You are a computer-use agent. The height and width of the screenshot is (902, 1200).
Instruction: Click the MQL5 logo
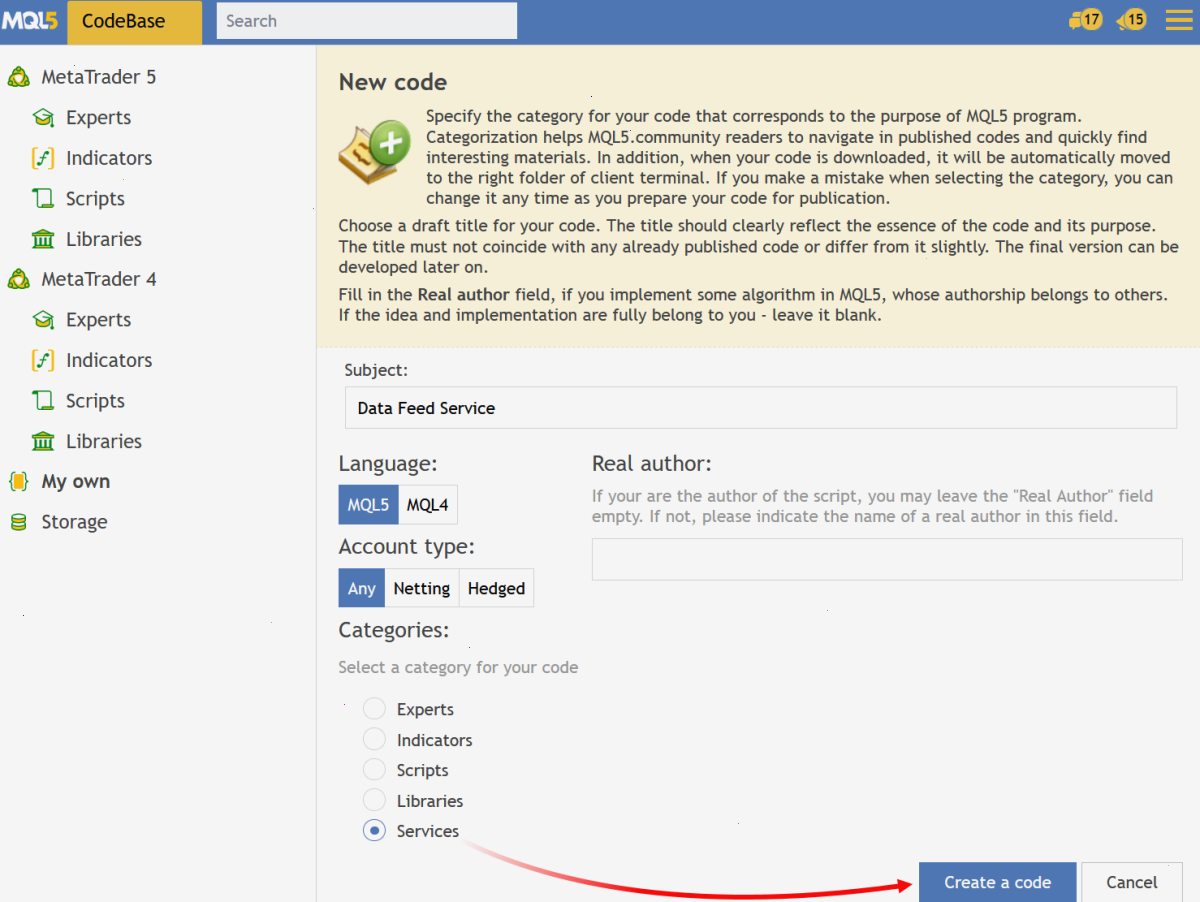30,21
